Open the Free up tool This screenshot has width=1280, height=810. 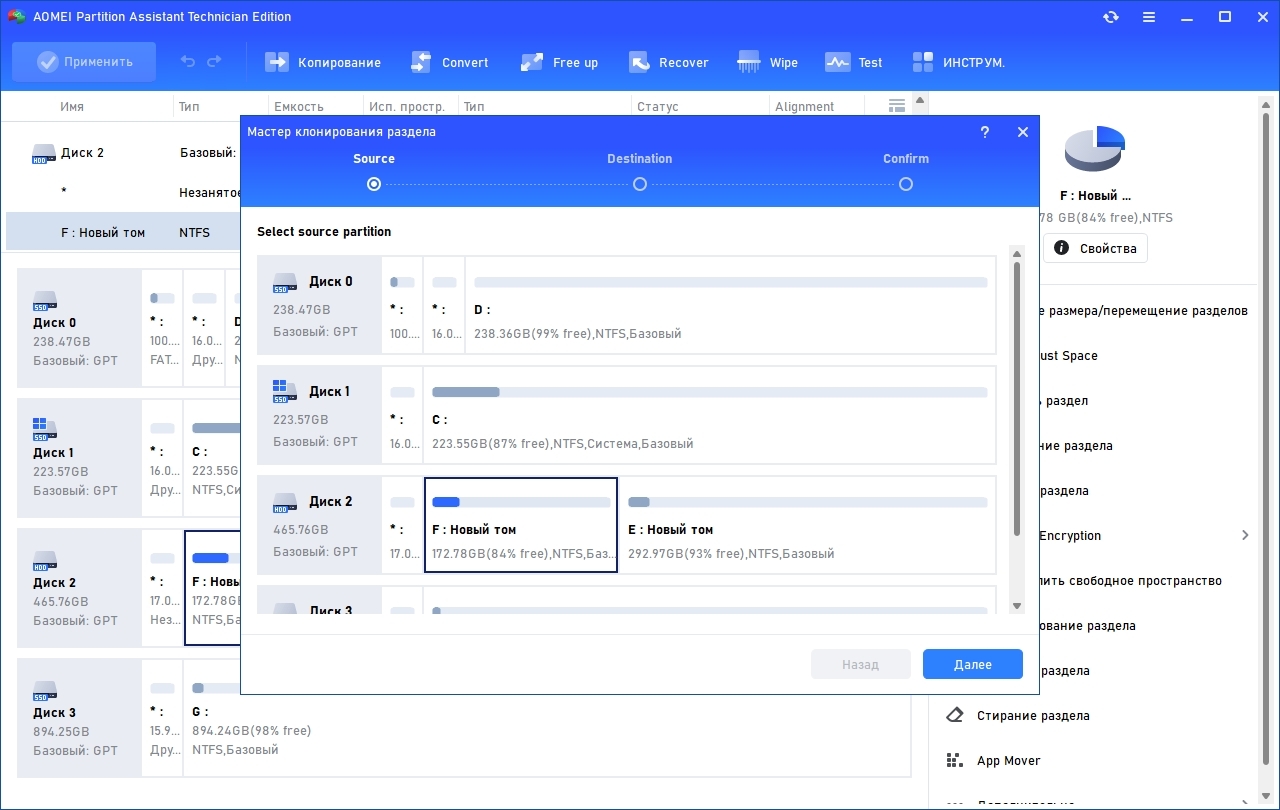pyautogui.click(x=559, y=62)
